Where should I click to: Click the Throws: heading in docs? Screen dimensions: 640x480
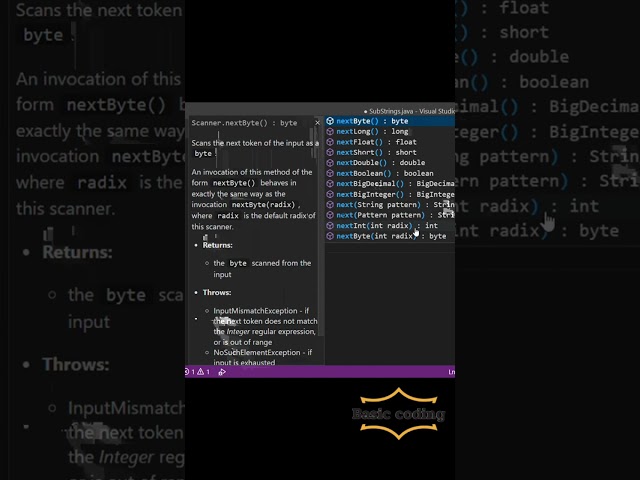point(217,293)
